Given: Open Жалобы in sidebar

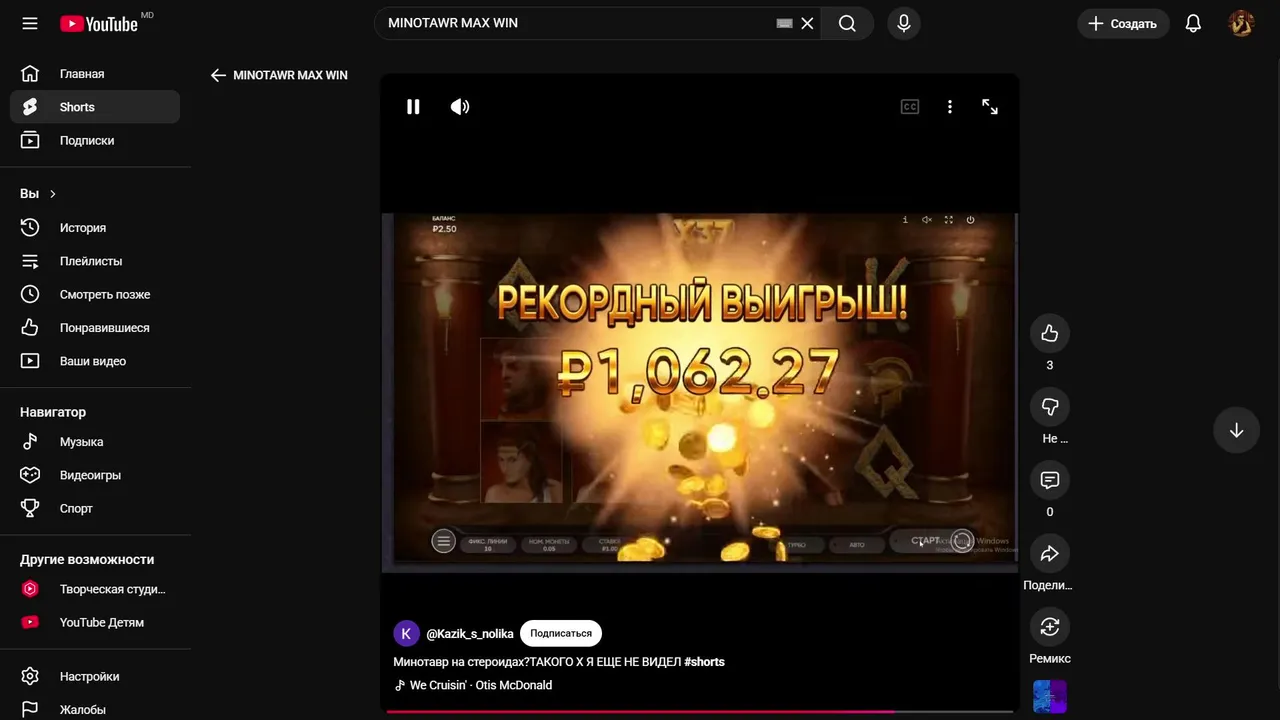Looking at the screenshot, I should pos(95,709).
